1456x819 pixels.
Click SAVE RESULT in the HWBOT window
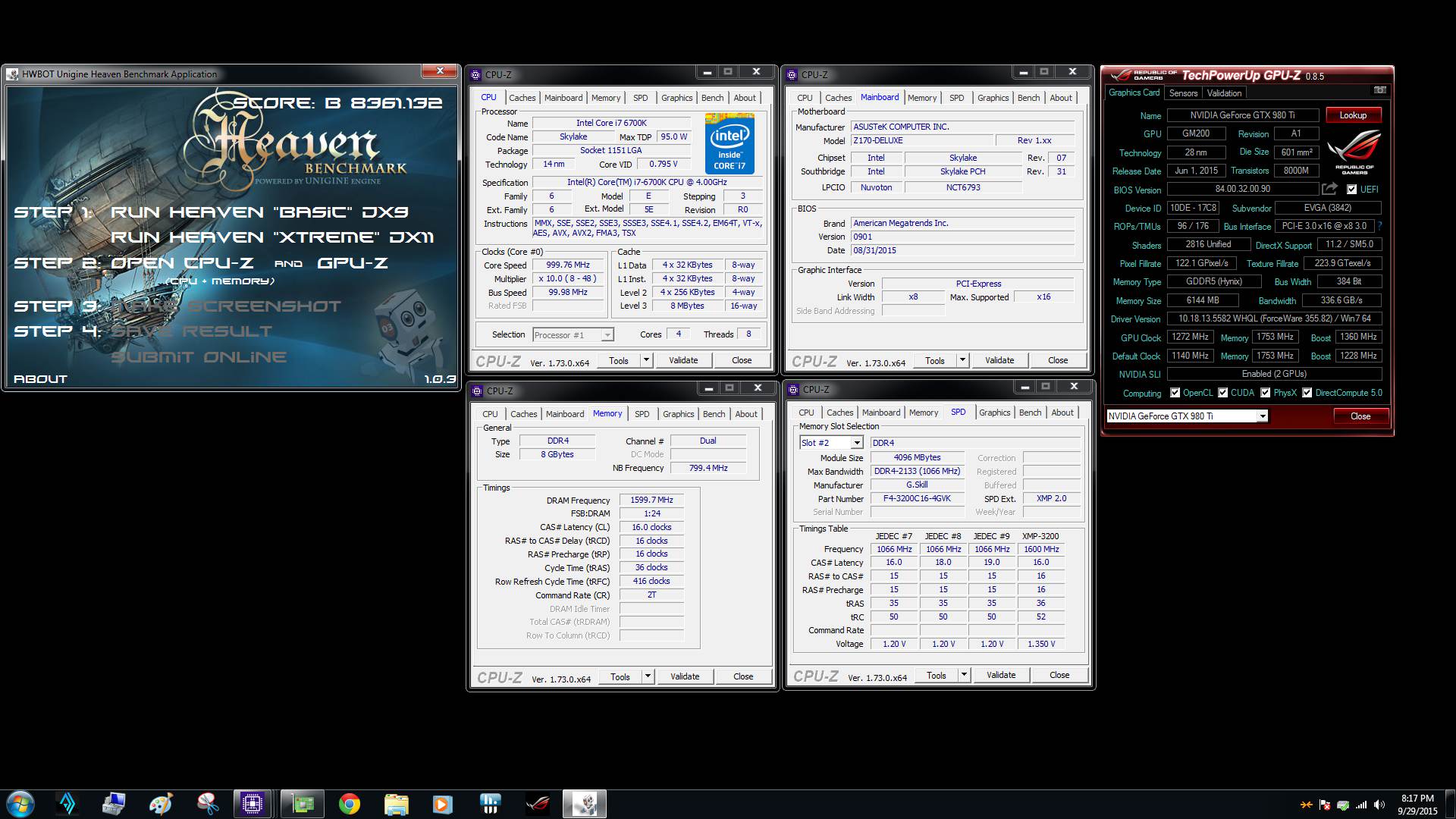point(192,331)
